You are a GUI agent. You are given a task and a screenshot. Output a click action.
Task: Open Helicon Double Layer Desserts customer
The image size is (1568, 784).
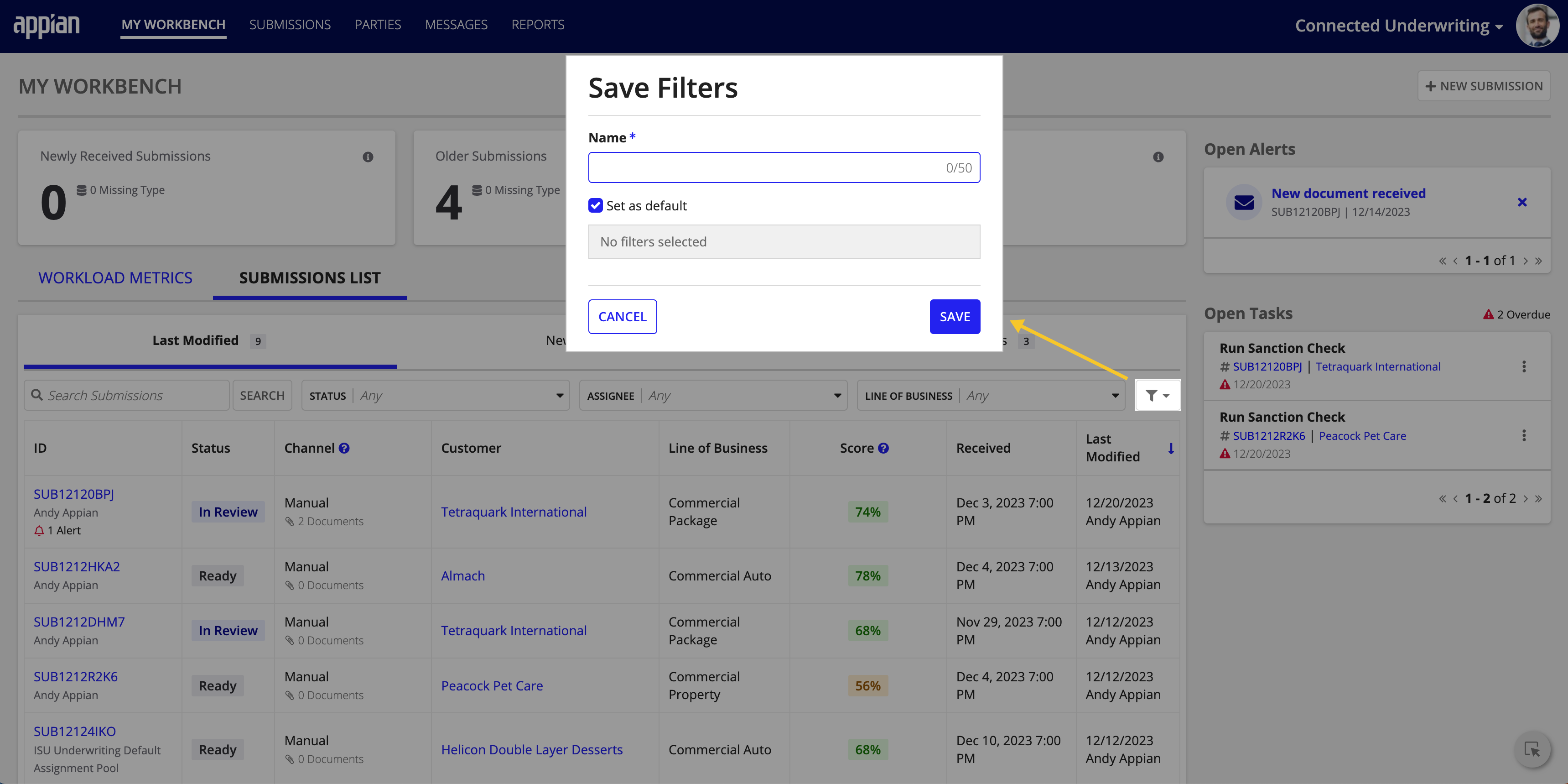(x=531, y=750)
